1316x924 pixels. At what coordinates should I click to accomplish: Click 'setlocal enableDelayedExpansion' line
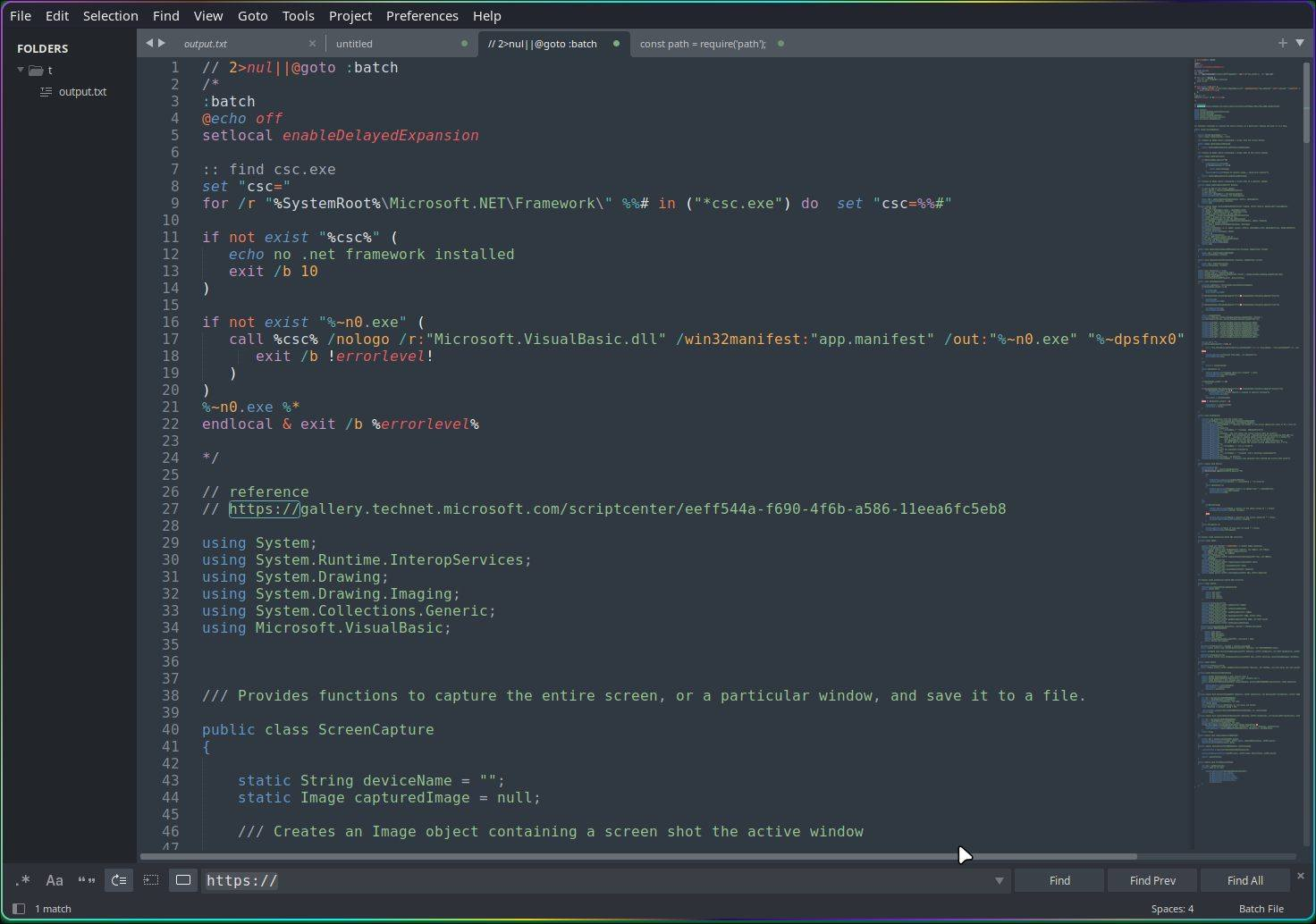pyautogui.click(x=340, y=135)
